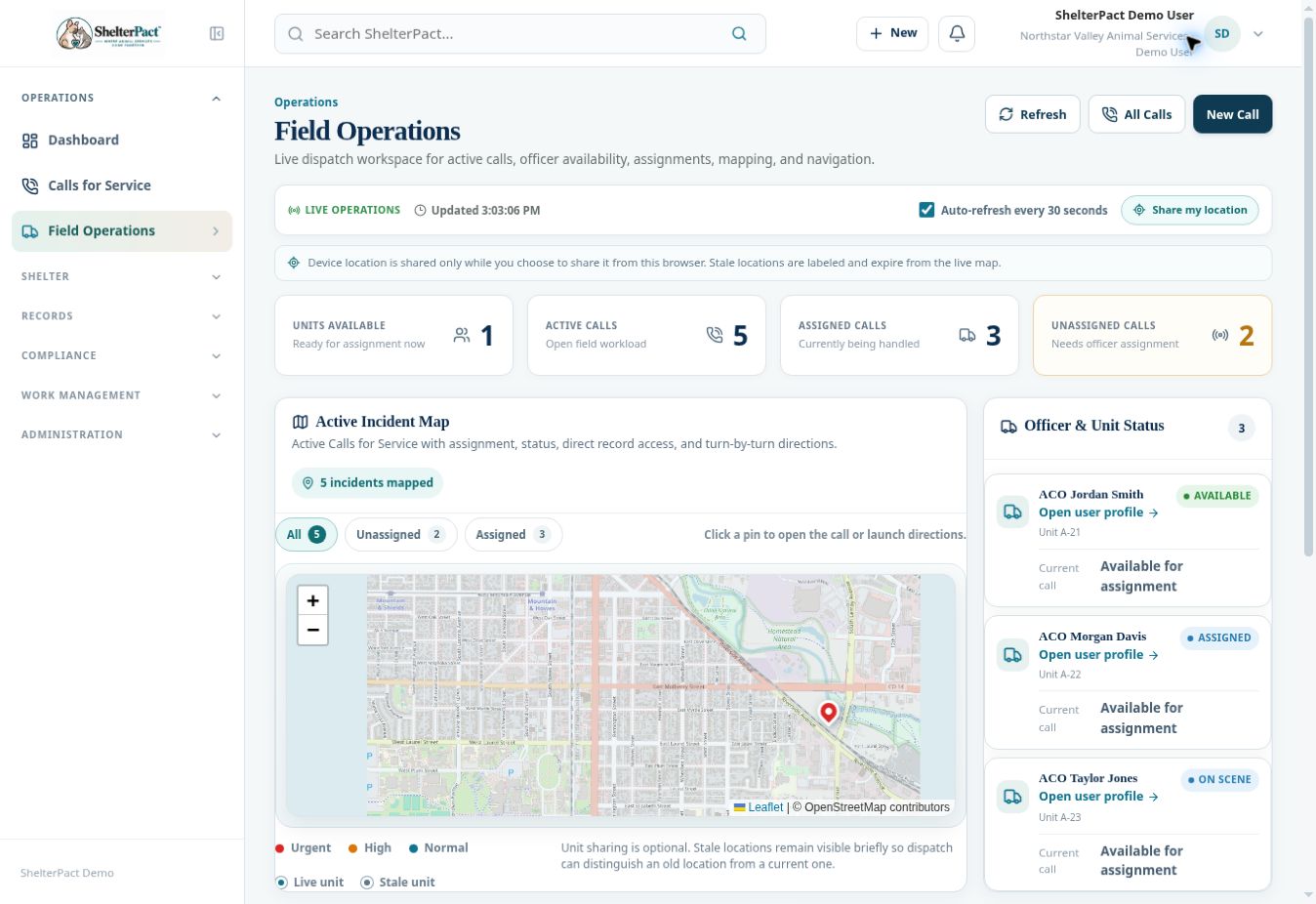The image size is (1316, 904).
Task: Zoom out on the incident map
Action: [x=312, y=630]
